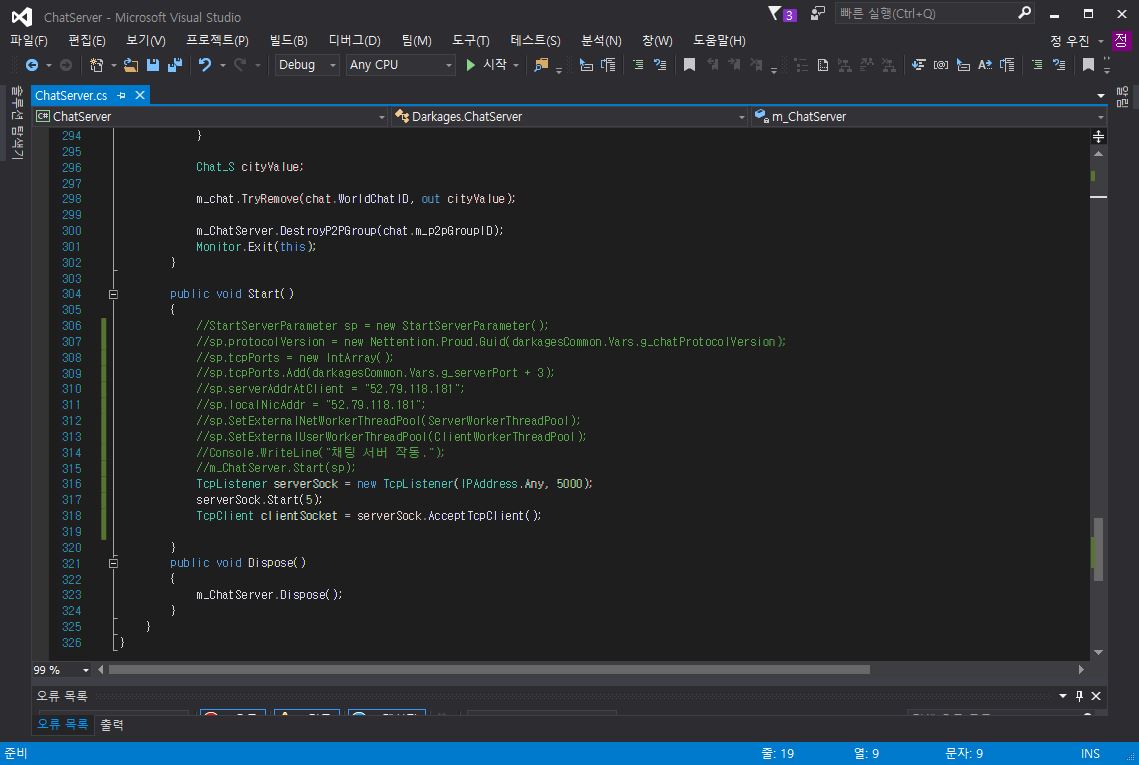
Task: Expand the 99 % zoom level dropdown
Action: click(86, 670)
